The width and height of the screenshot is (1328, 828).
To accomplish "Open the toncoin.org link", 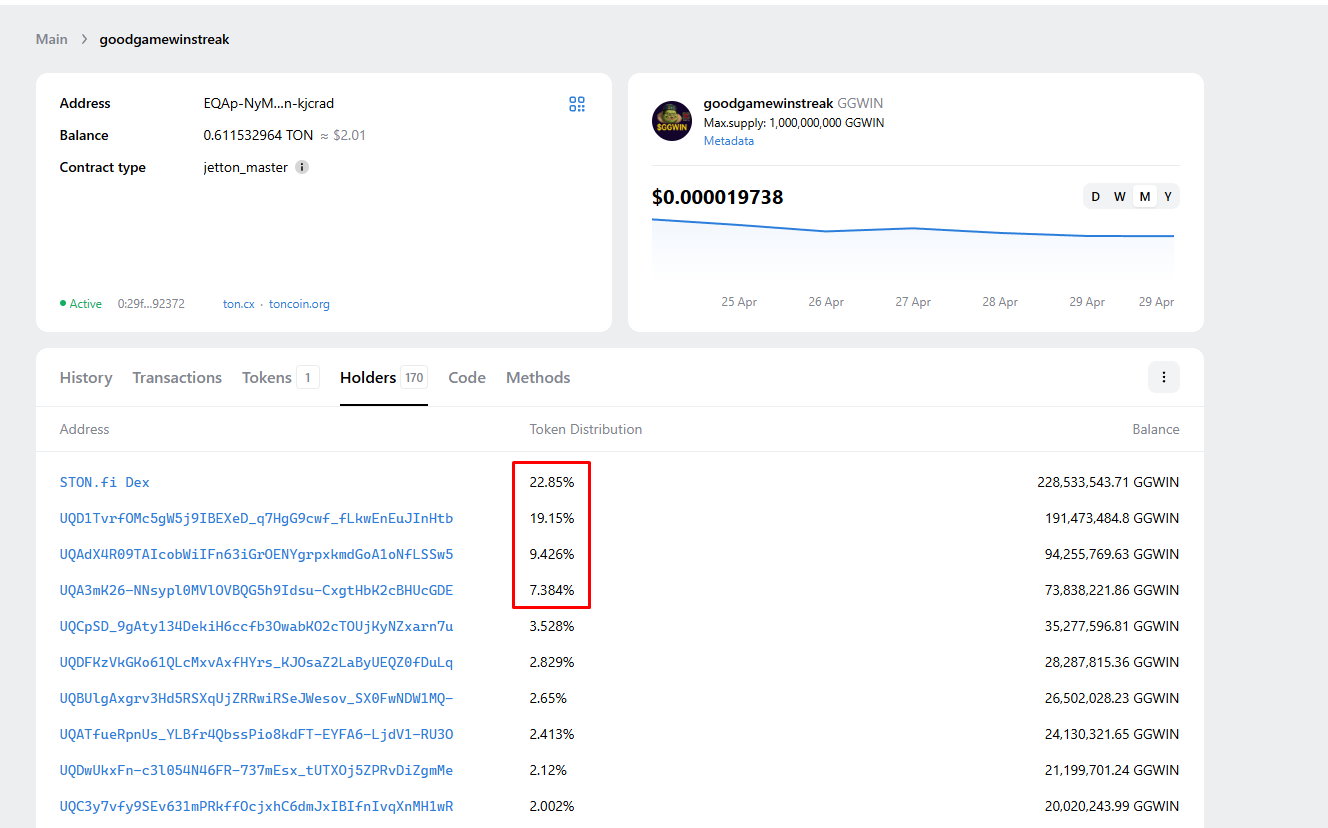I will click(299, 304).
